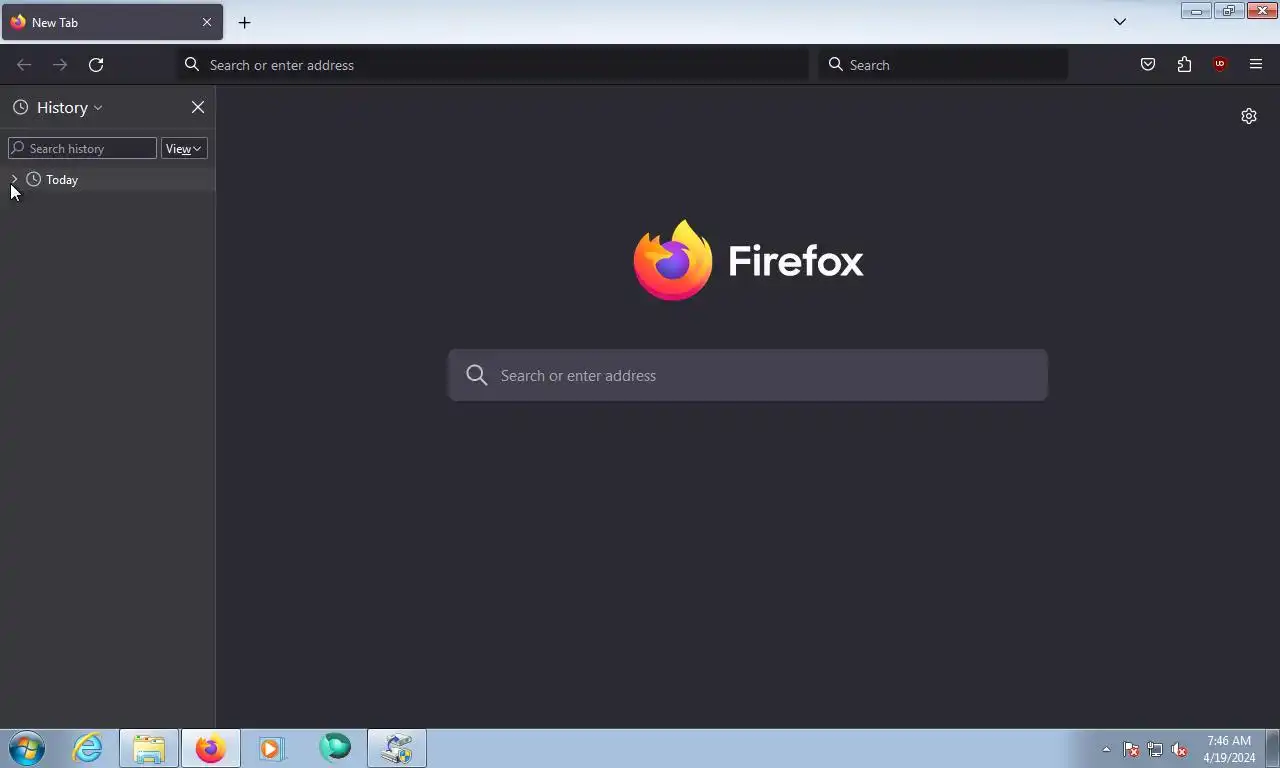Image resolution: width=1280 pixels, height=768 pixels.
Task: Focus the toolbar Search box
Action: (943, 65)
